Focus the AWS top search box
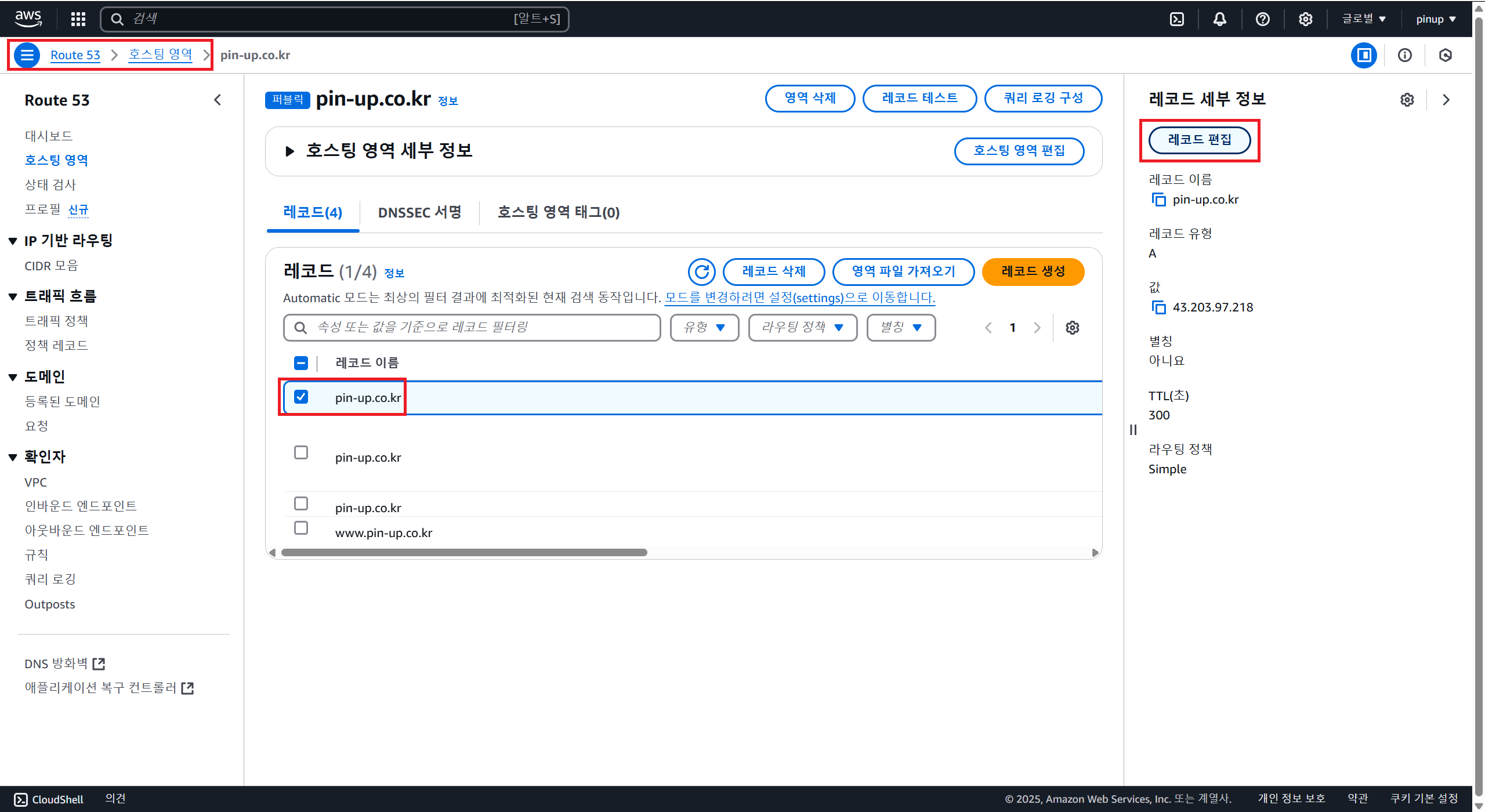This screenshot has width=1485, height=812. 335,19
